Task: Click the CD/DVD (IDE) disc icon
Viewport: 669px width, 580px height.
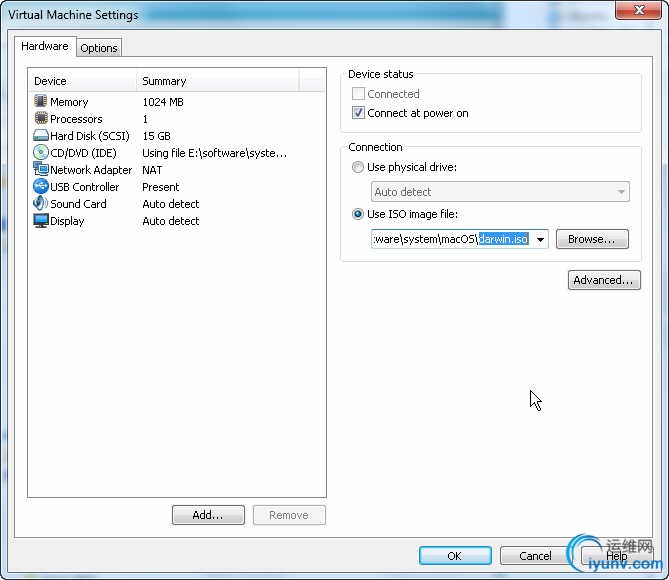Action: pos(41,152)
